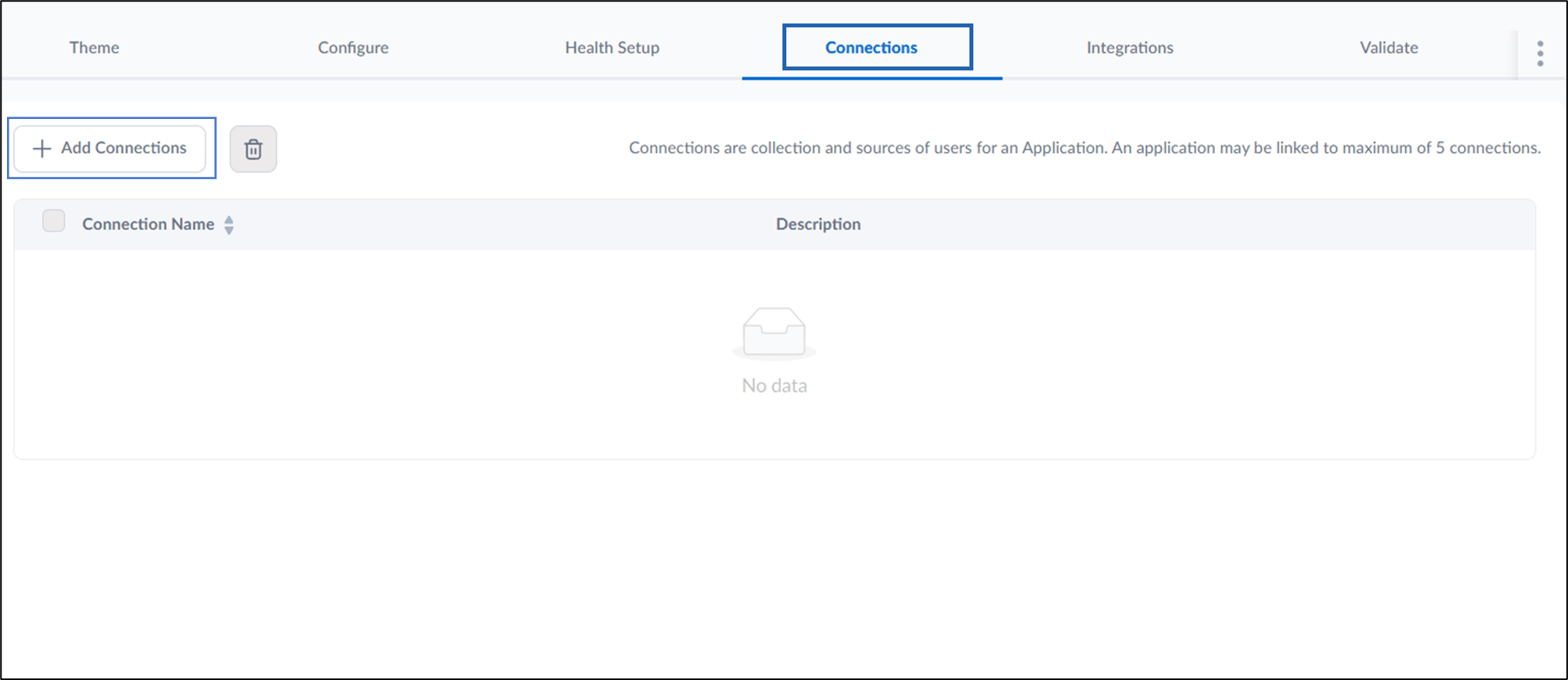Click the No data placeholder text
1568x680 pixels.
click(x=774, y=386)
